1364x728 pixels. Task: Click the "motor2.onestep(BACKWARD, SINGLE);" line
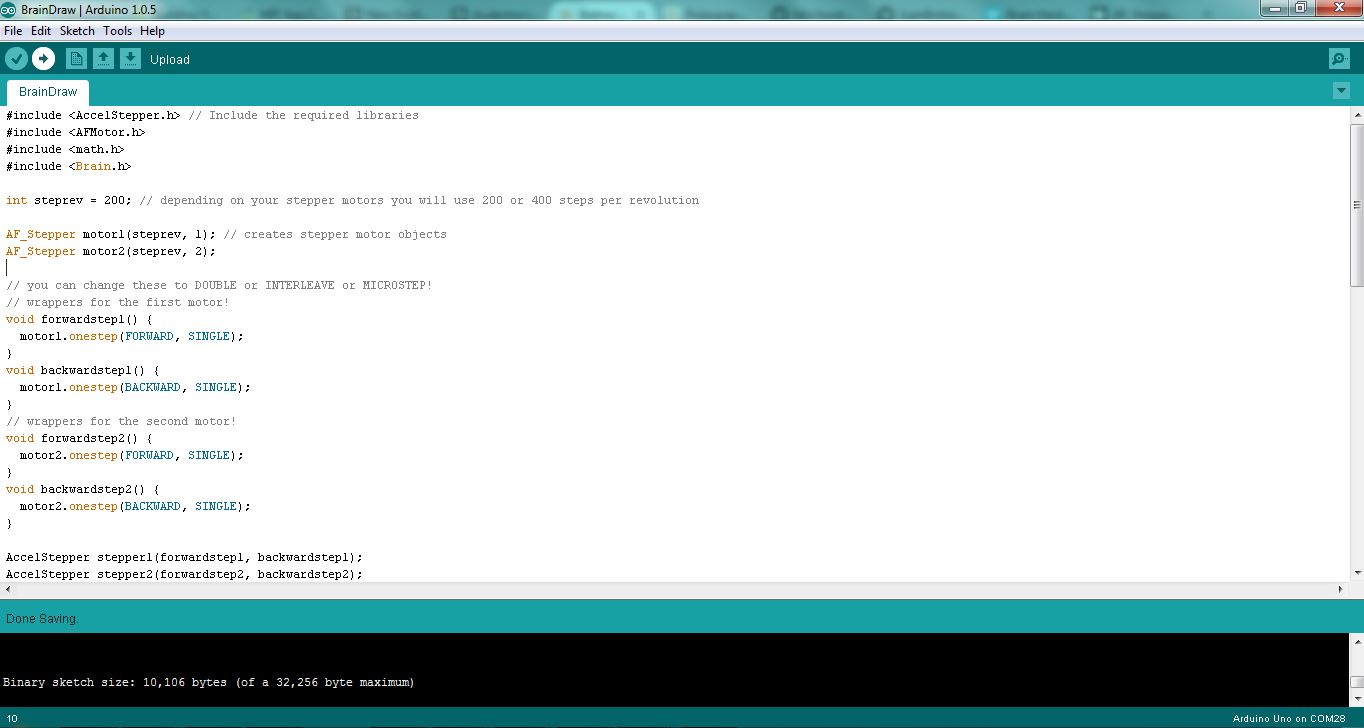pos(135,506)
